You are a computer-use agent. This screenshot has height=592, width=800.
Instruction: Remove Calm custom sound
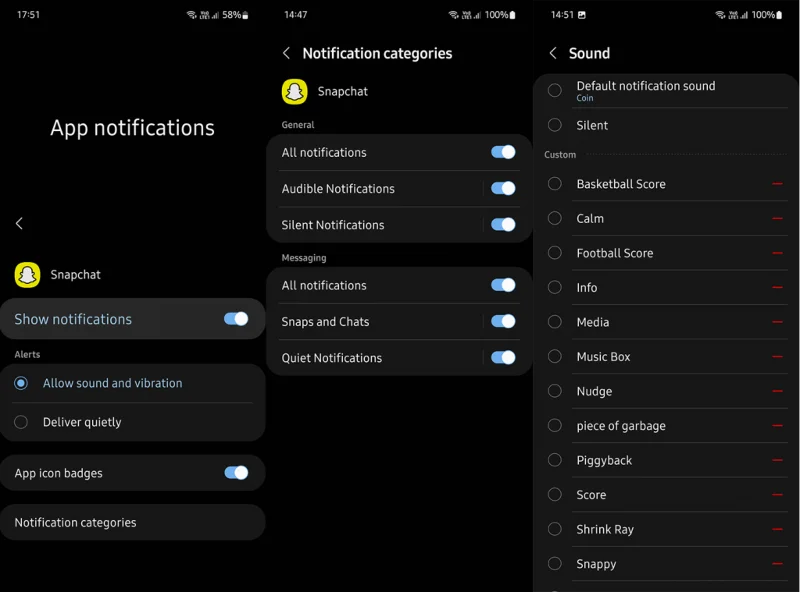[777, 218]
